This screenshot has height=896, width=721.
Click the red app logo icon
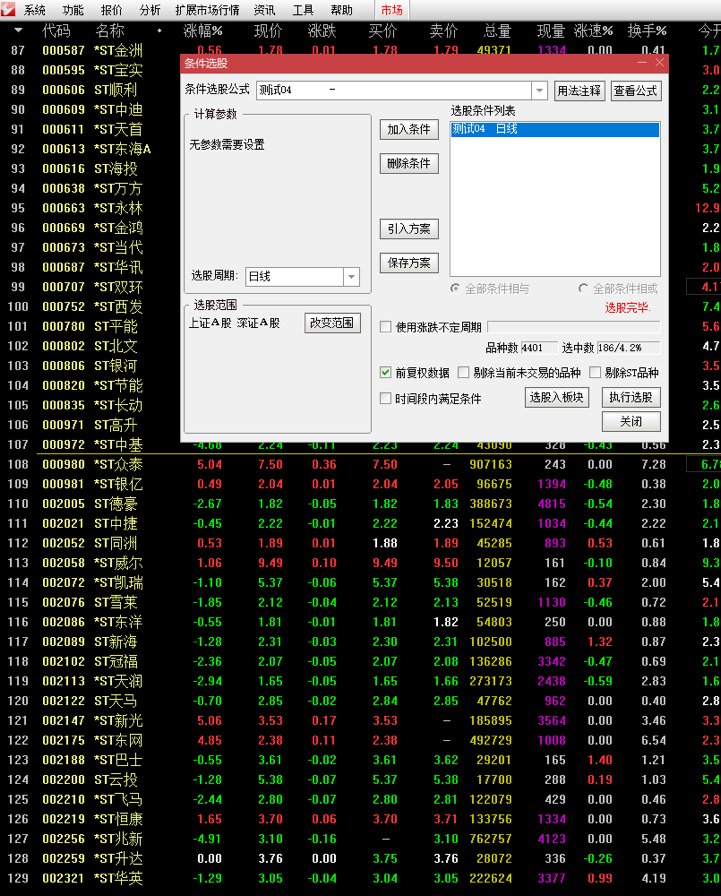8,9
